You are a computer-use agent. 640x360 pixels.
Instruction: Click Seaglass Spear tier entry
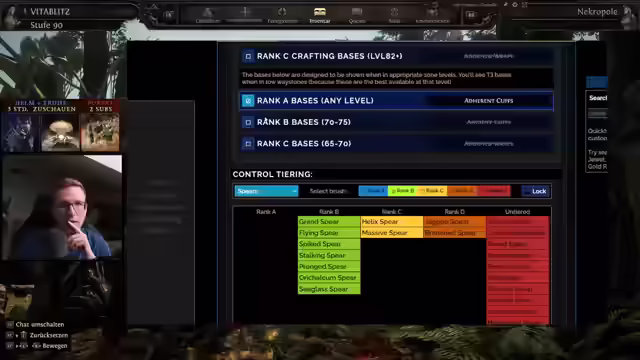(x=329, y=289)
